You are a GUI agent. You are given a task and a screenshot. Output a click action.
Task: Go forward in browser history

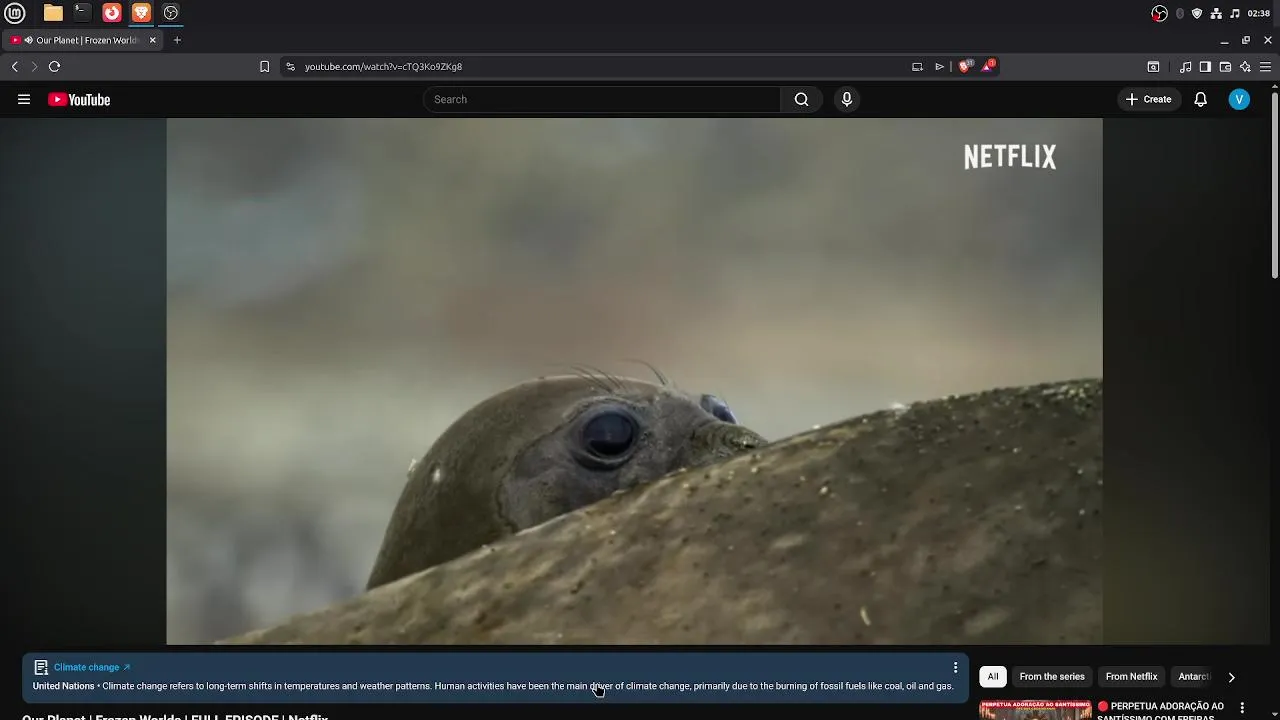pos(33,67)
